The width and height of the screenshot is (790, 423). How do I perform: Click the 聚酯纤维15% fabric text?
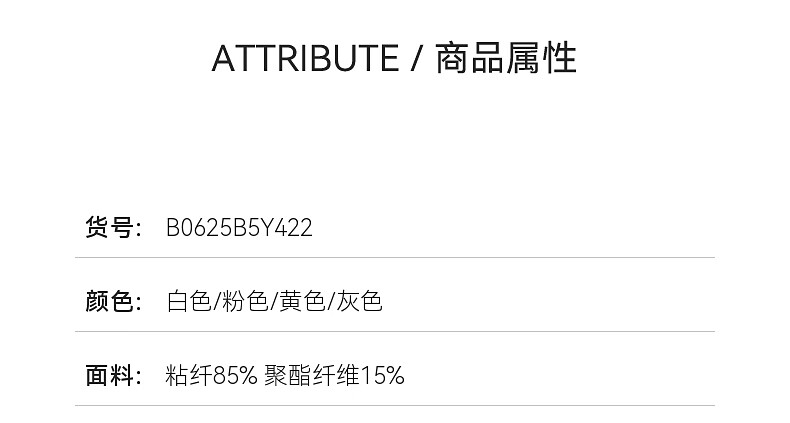pos(335,376)
